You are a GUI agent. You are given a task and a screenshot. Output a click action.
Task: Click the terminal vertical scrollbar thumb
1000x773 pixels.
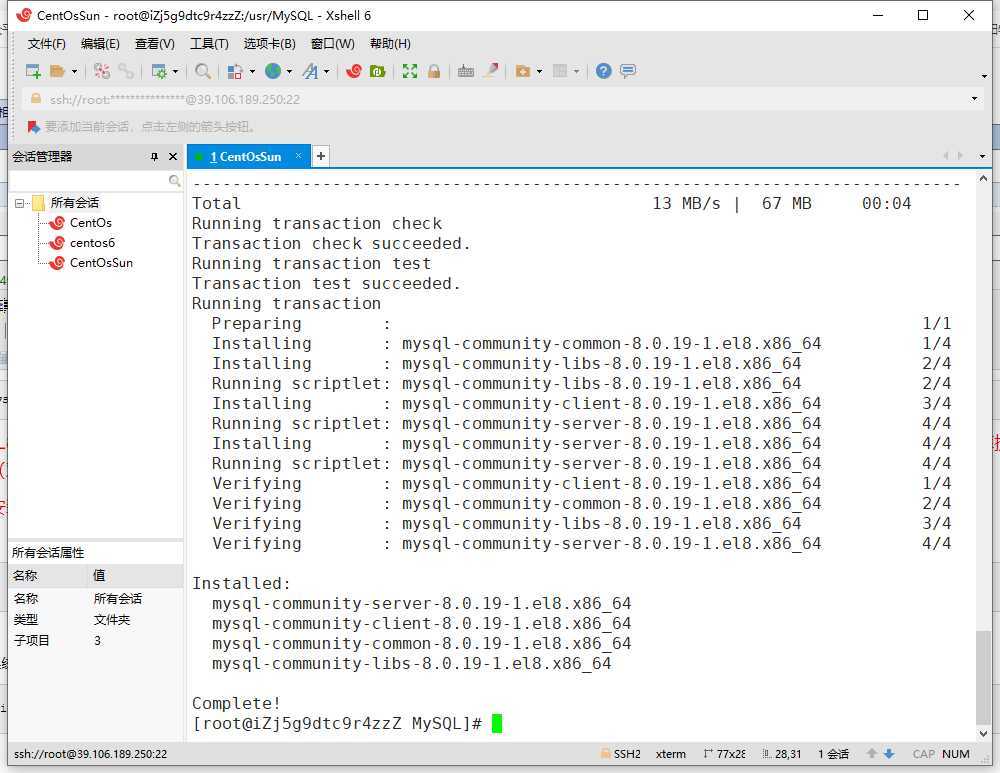pos(983,677)
